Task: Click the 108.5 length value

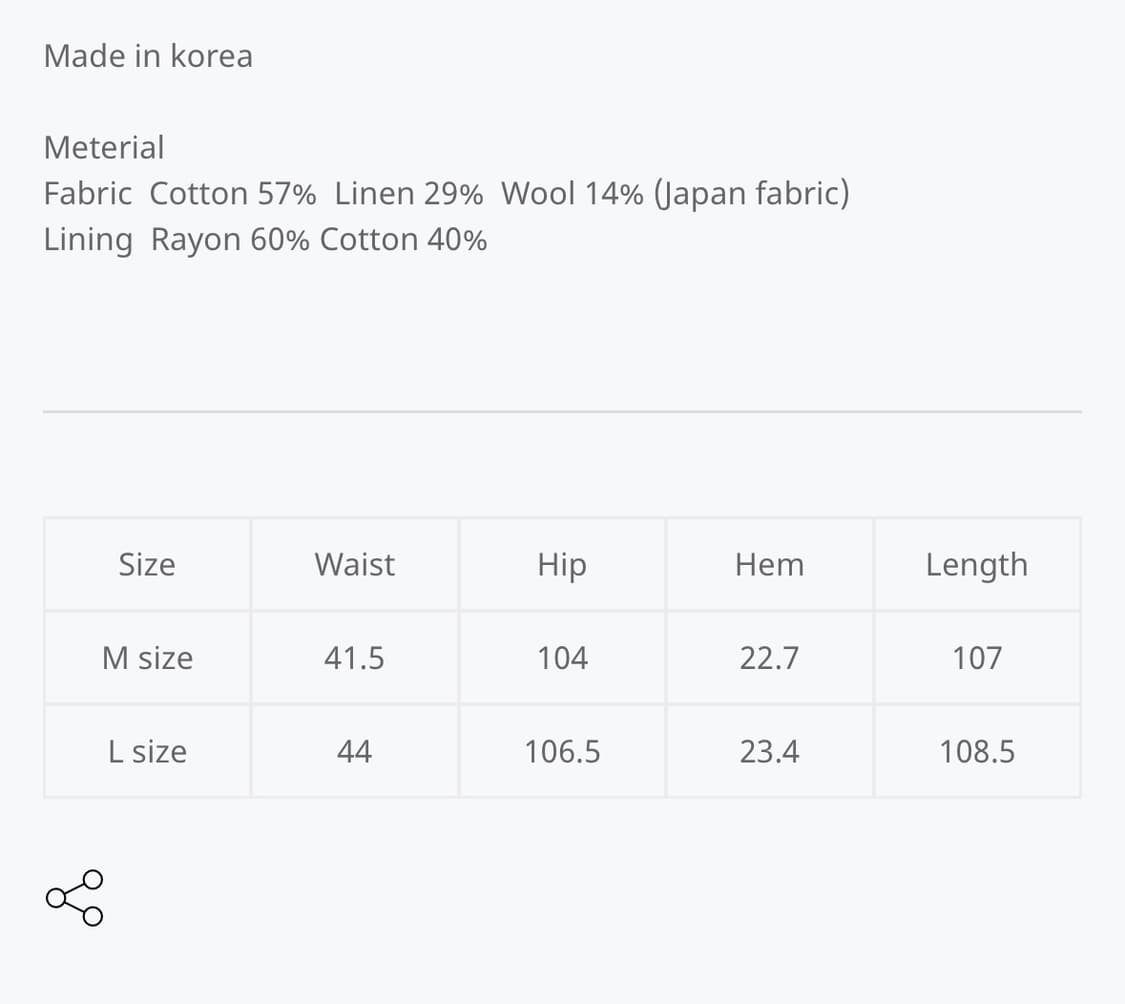Action: click(x=976, y=751)
